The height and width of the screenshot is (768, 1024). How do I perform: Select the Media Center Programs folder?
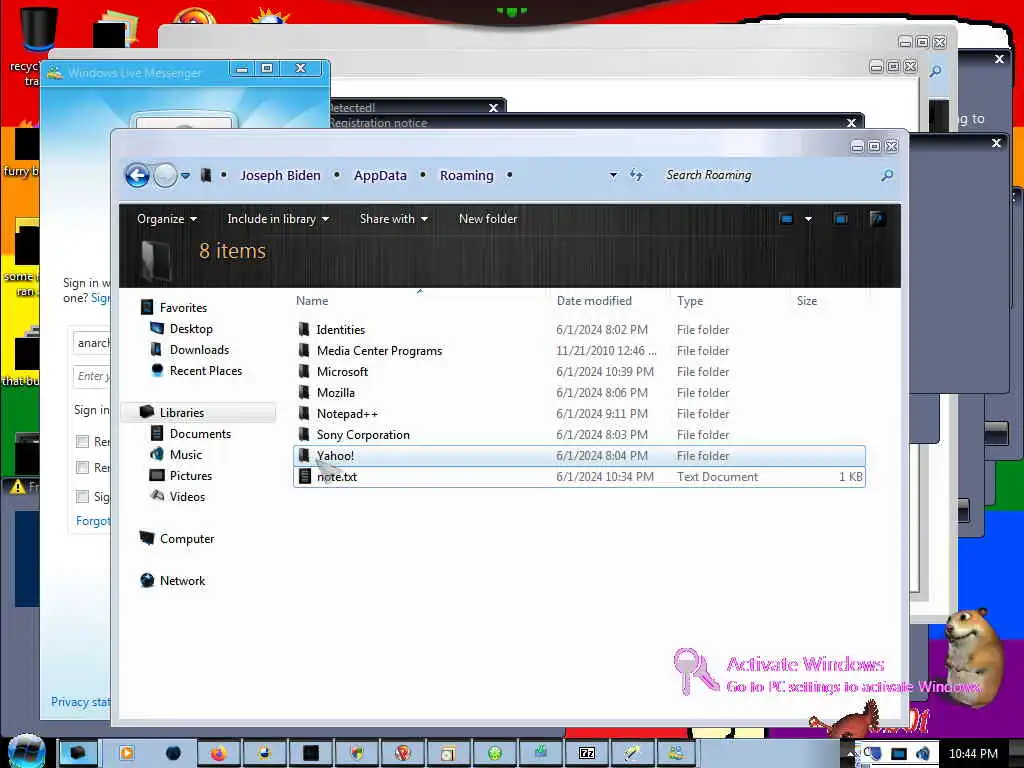click(x=579, y=351)
